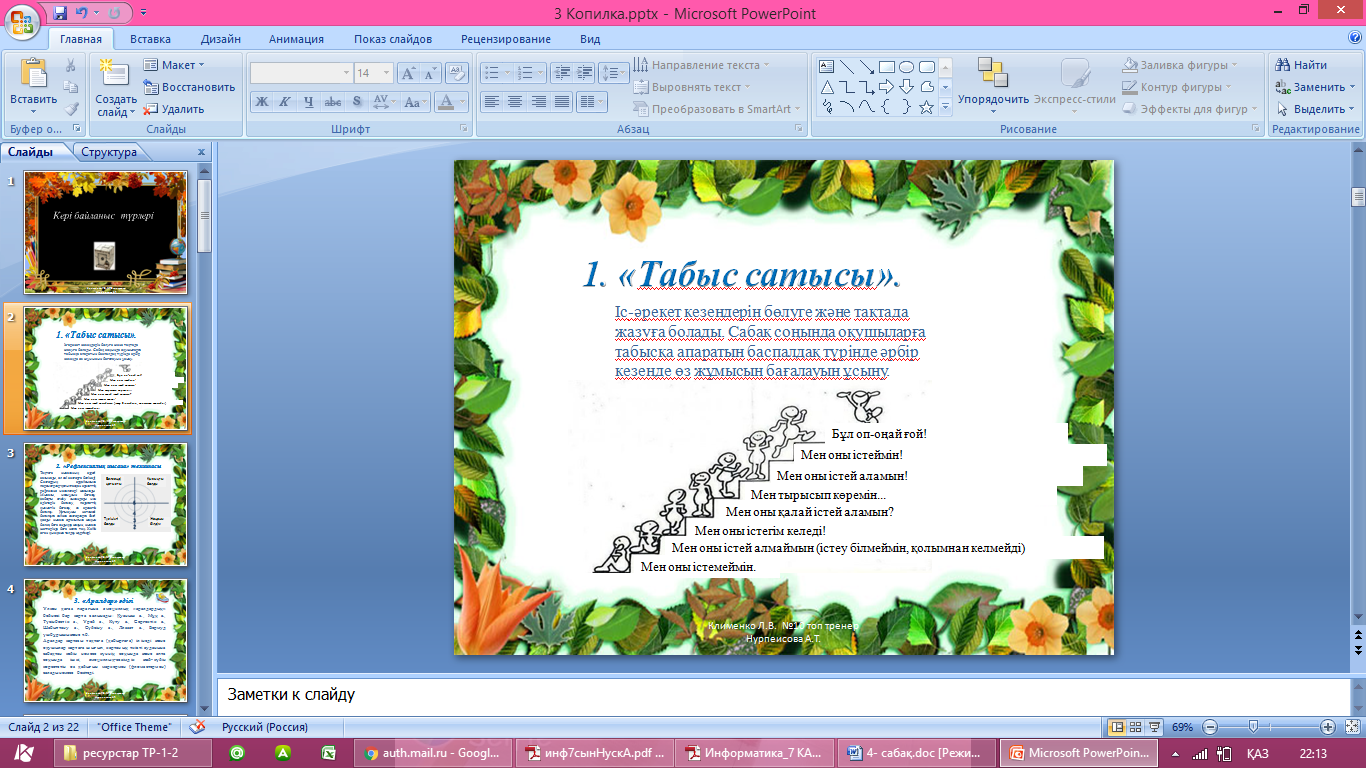Click the Создать слайд button
This screenshot has width=1366, height=768.
(x=116, y=87)
